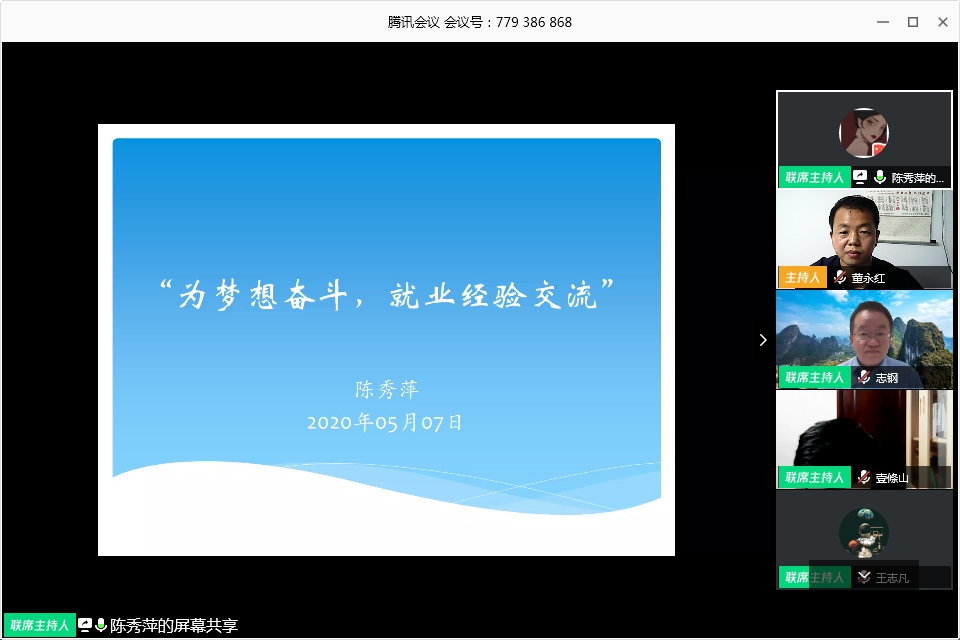Select 陈秀萍's cartoon avatar tile
This screenshot has width=960, height=640.
[x=864, y=133]
